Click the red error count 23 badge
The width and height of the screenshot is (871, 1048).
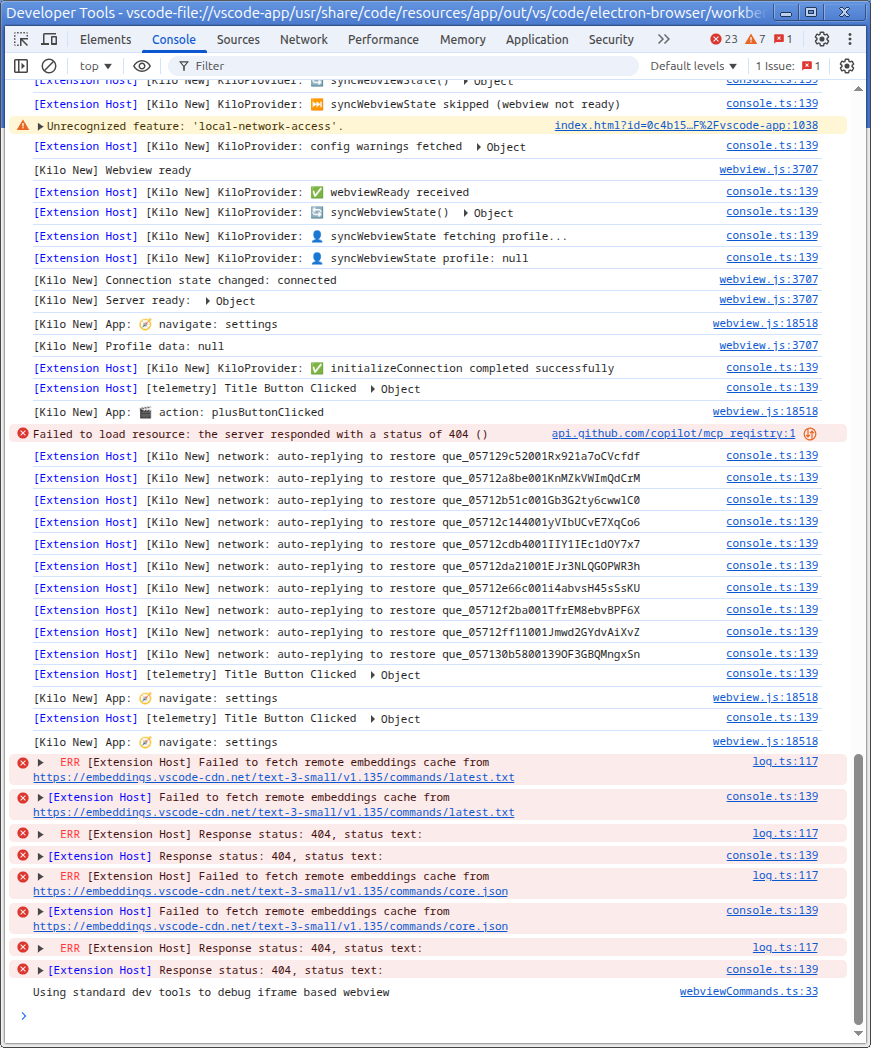point(723,39)
